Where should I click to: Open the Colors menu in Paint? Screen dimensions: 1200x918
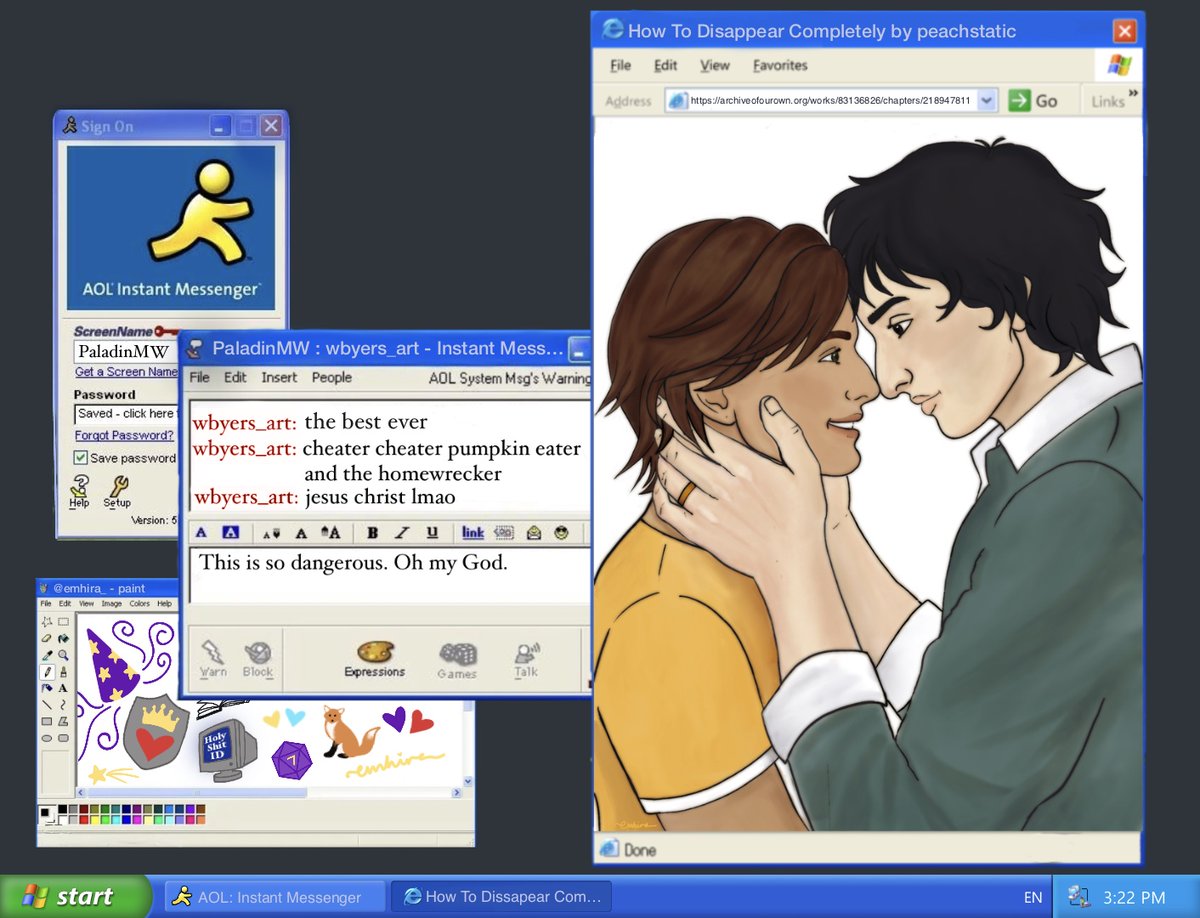tap(139, 604)
